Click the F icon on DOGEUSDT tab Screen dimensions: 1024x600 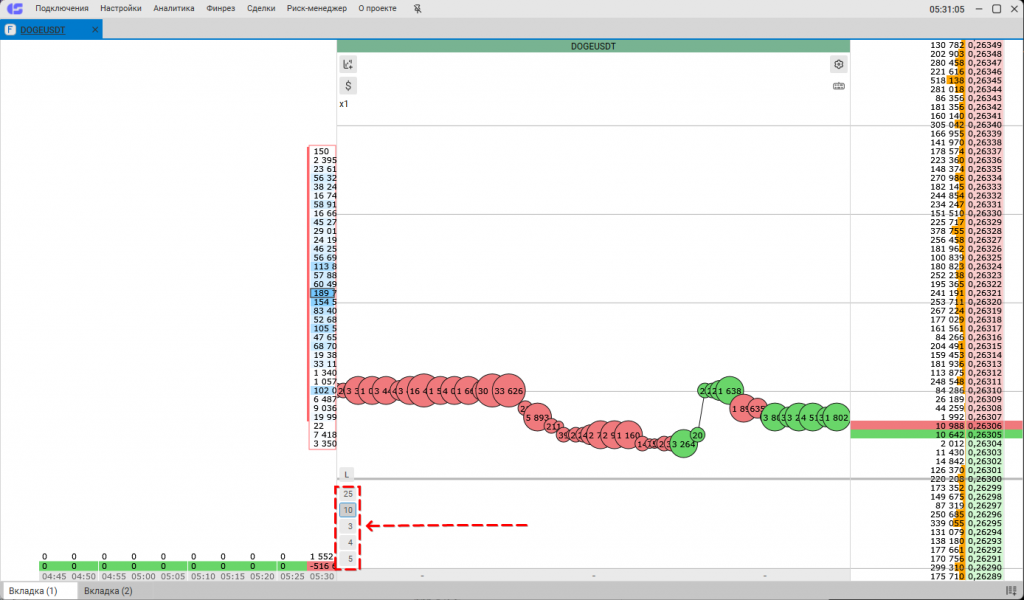pos(10,30)
